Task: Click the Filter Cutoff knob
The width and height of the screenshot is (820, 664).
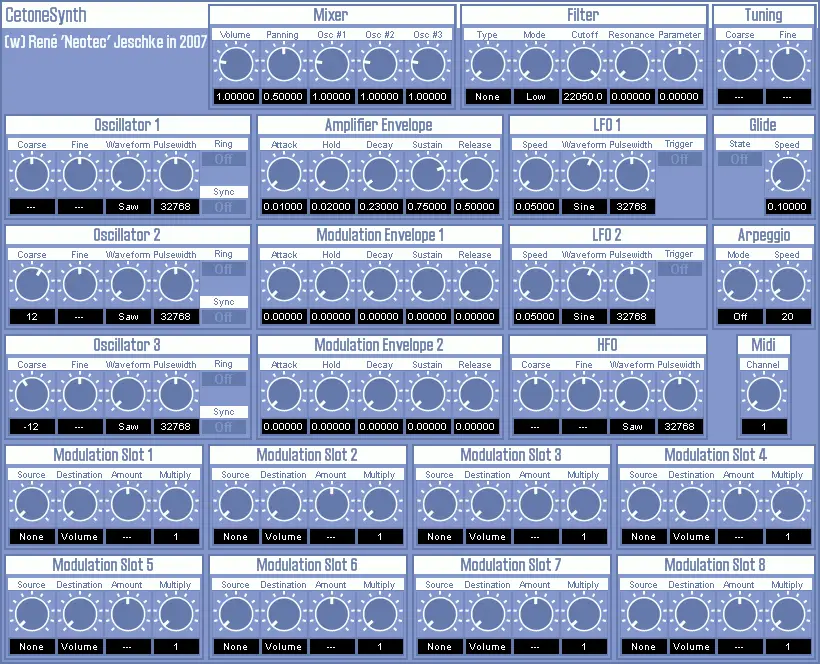Action: [584, 64]
